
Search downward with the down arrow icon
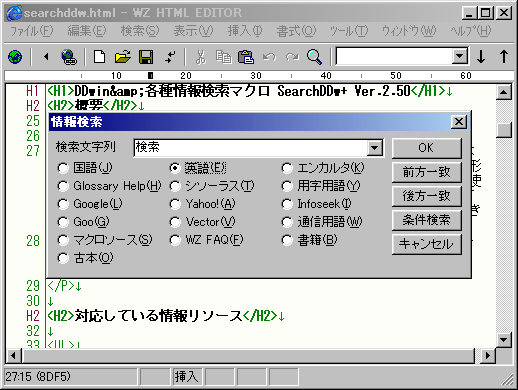tap(481, 56)
